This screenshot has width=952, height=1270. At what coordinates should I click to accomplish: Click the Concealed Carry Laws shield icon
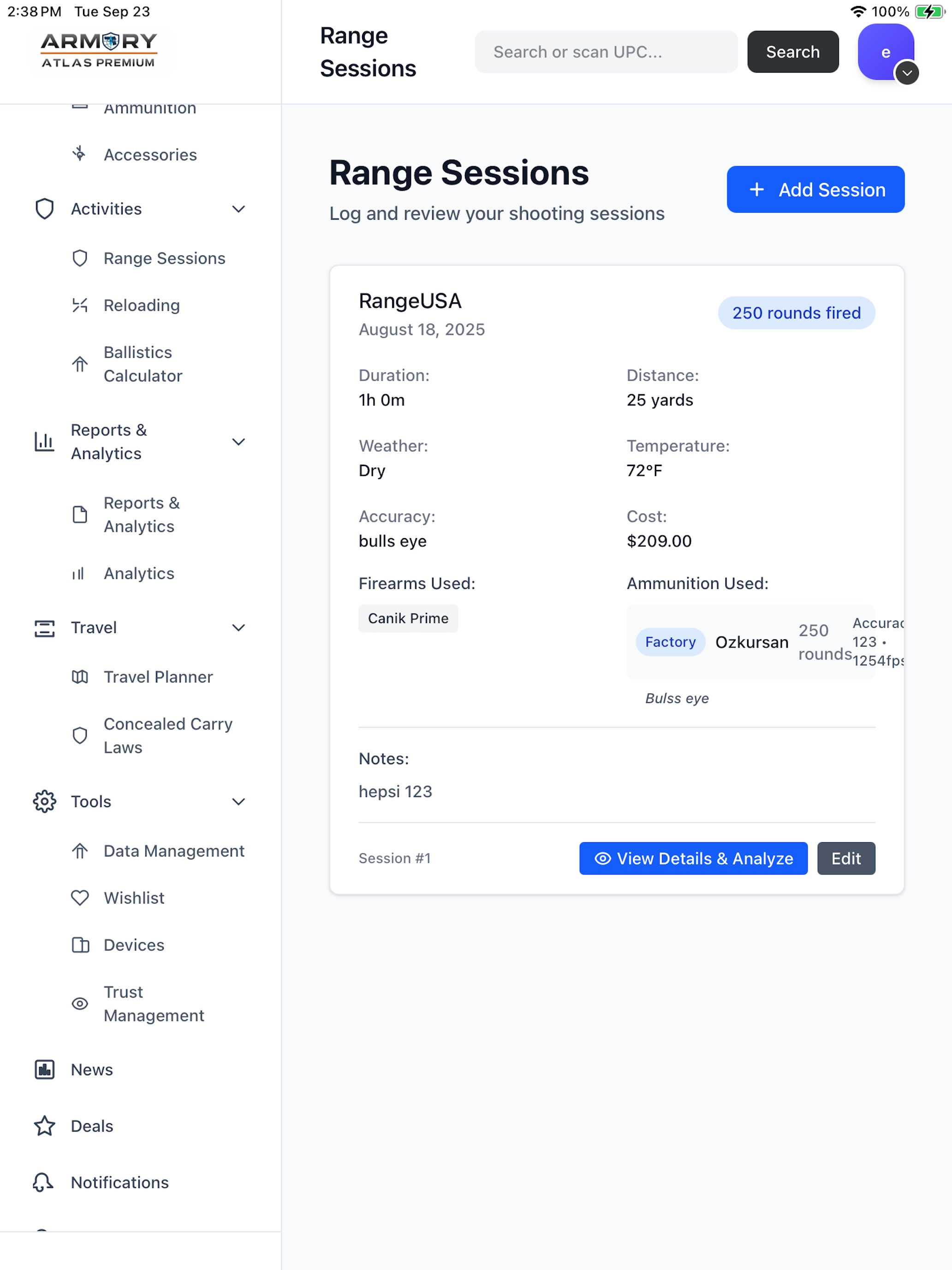click(80, 736)
